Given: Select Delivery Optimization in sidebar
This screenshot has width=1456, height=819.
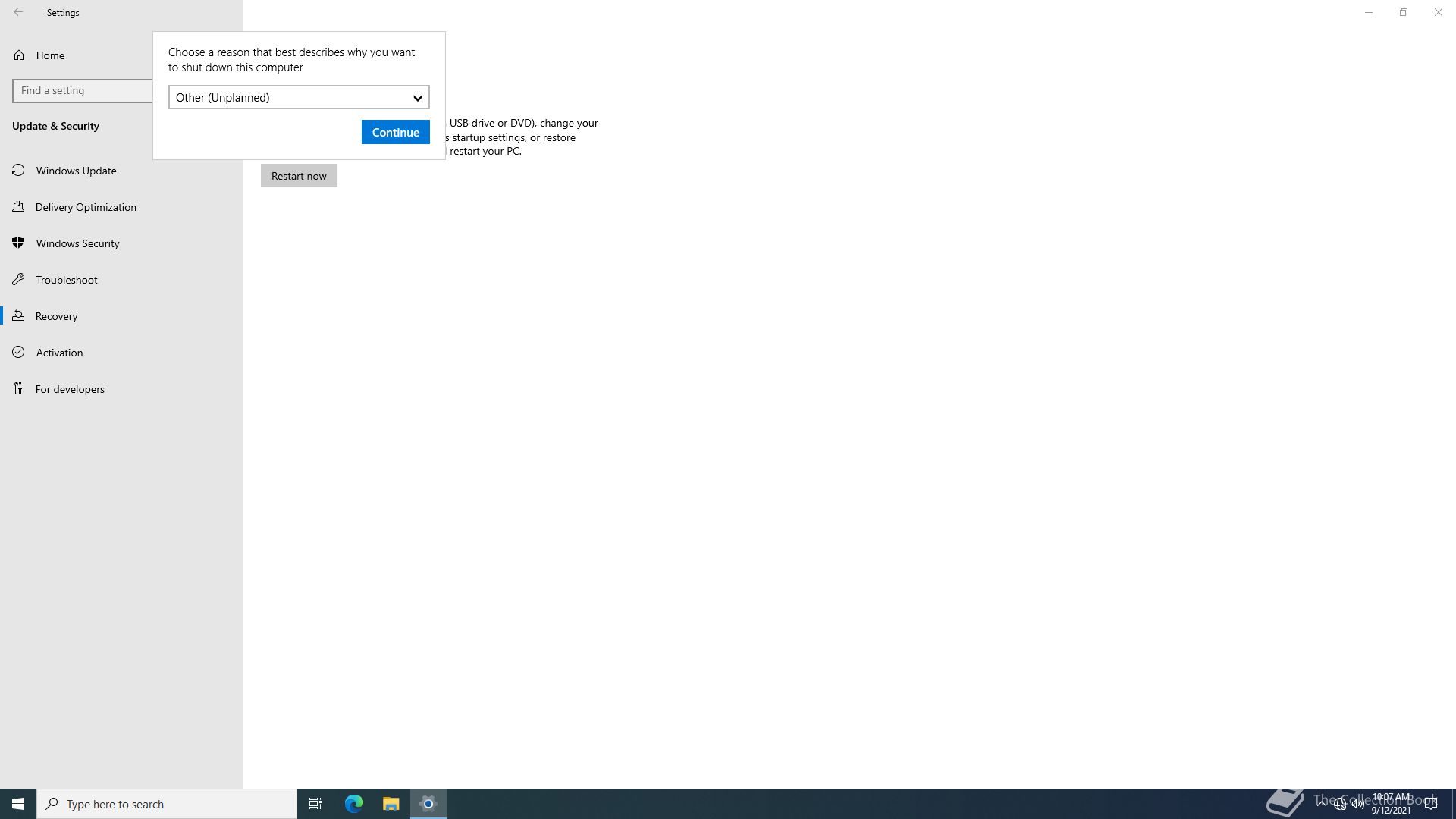Looking at the screenshot, I should tap(86, 207).
